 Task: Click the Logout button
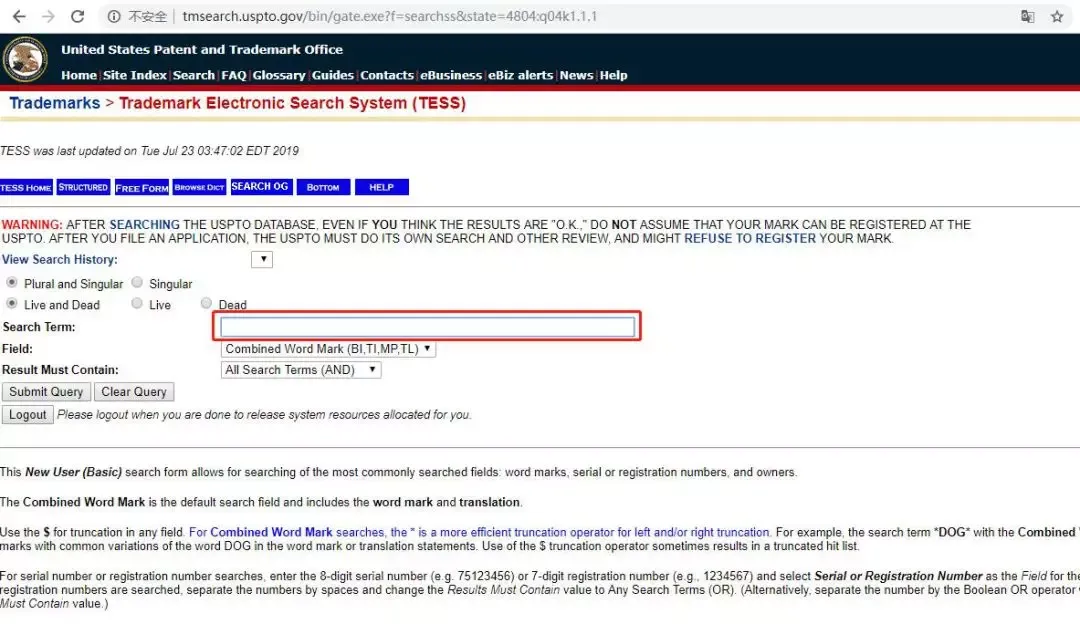28,415
